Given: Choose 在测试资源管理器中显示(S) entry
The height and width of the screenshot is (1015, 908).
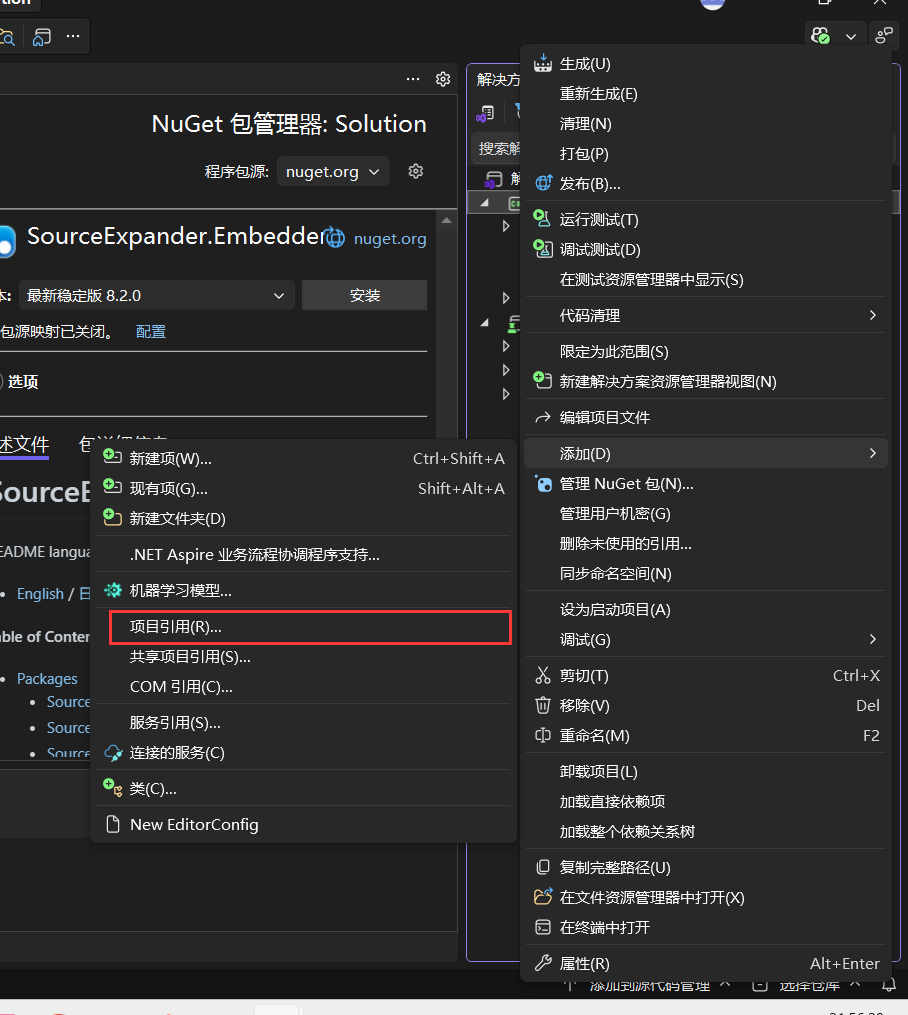Looking at the screenshot, I should [706, 279].
